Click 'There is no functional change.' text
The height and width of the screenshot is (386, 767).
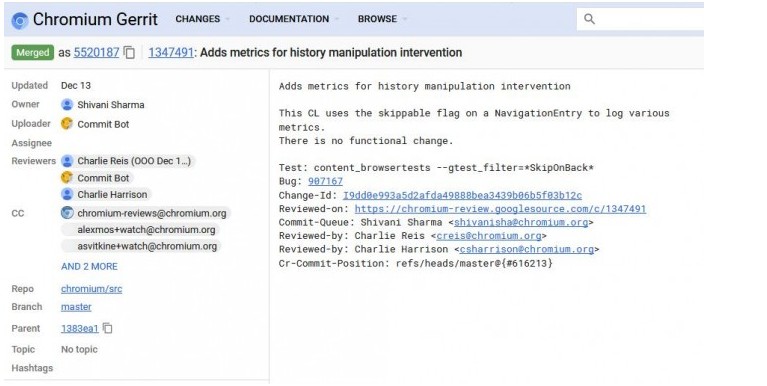click(x=366, y=141)
